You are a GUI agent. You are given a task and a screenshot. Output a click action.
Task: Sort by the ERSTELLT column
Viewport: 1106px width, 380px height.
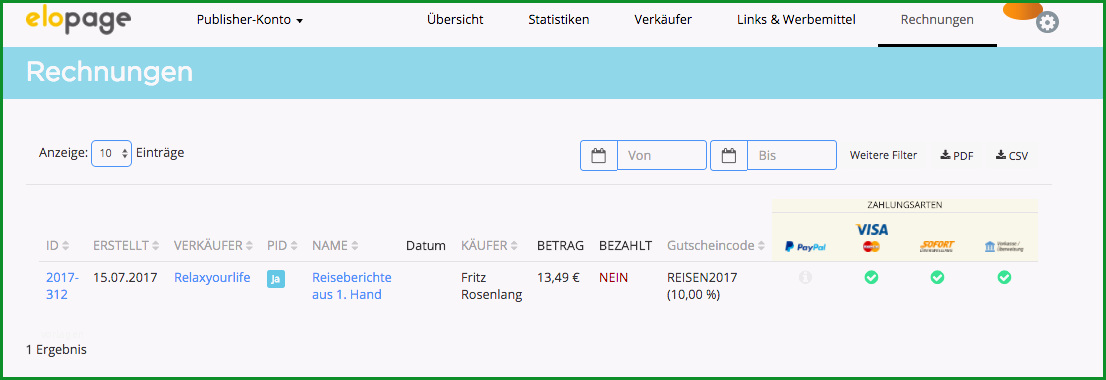coord(126,246)
